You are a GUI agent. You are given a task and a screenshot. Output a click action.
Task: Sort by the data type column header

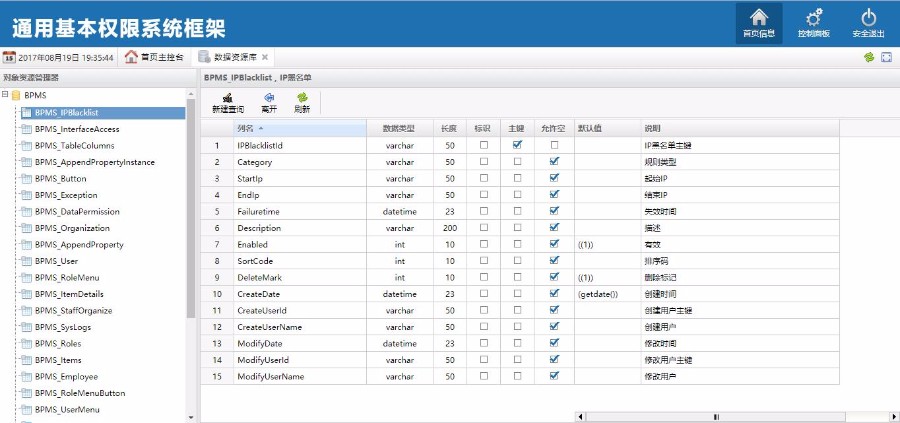point(399,129)
